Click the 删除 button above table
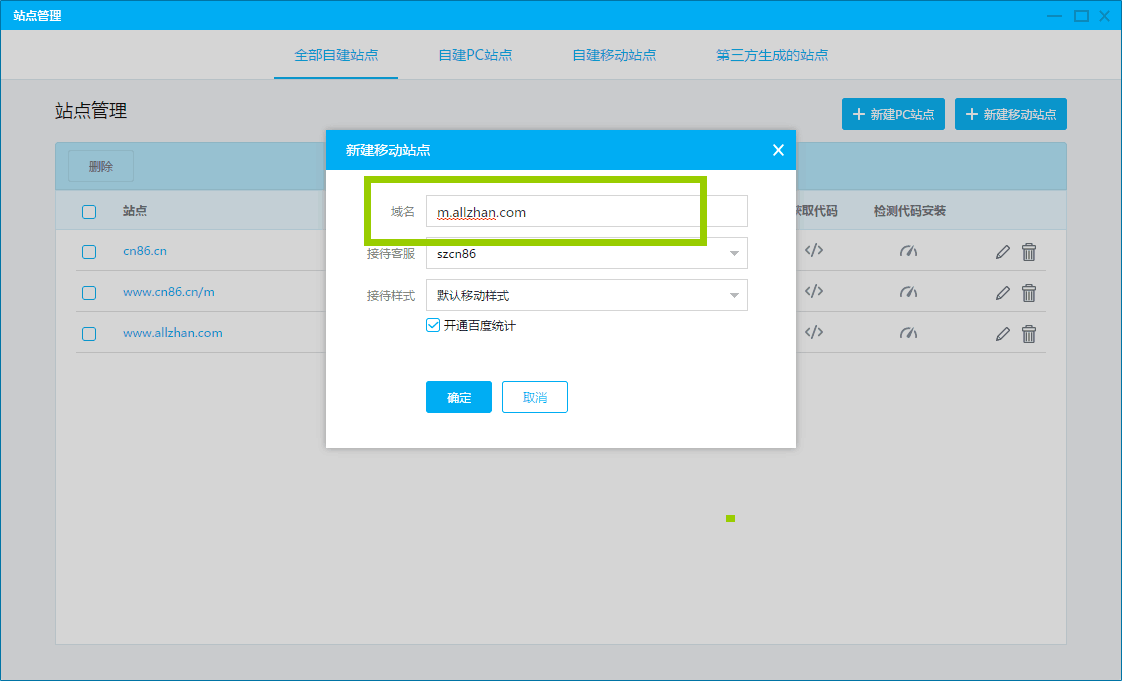The width and height of the screenshot is (1122, 681). coord(101,166)
